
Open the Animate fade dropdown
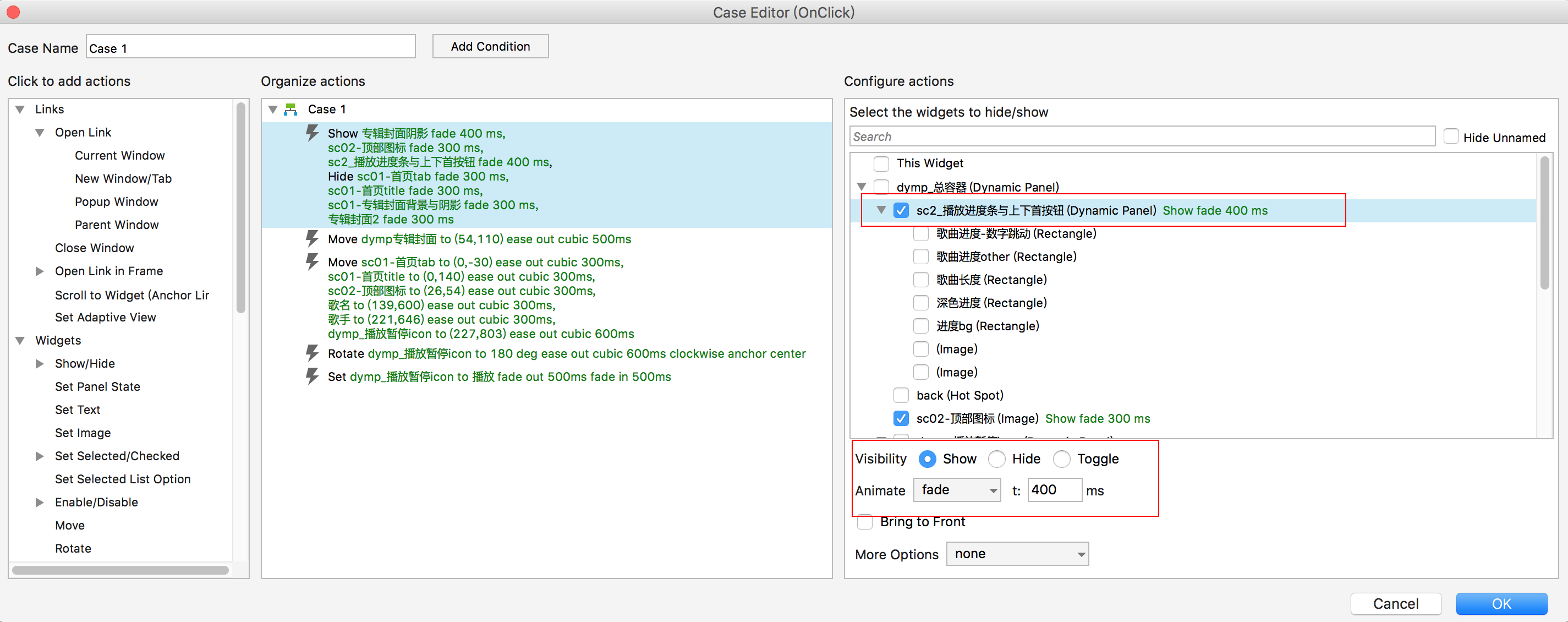click(x=957, y=490)
